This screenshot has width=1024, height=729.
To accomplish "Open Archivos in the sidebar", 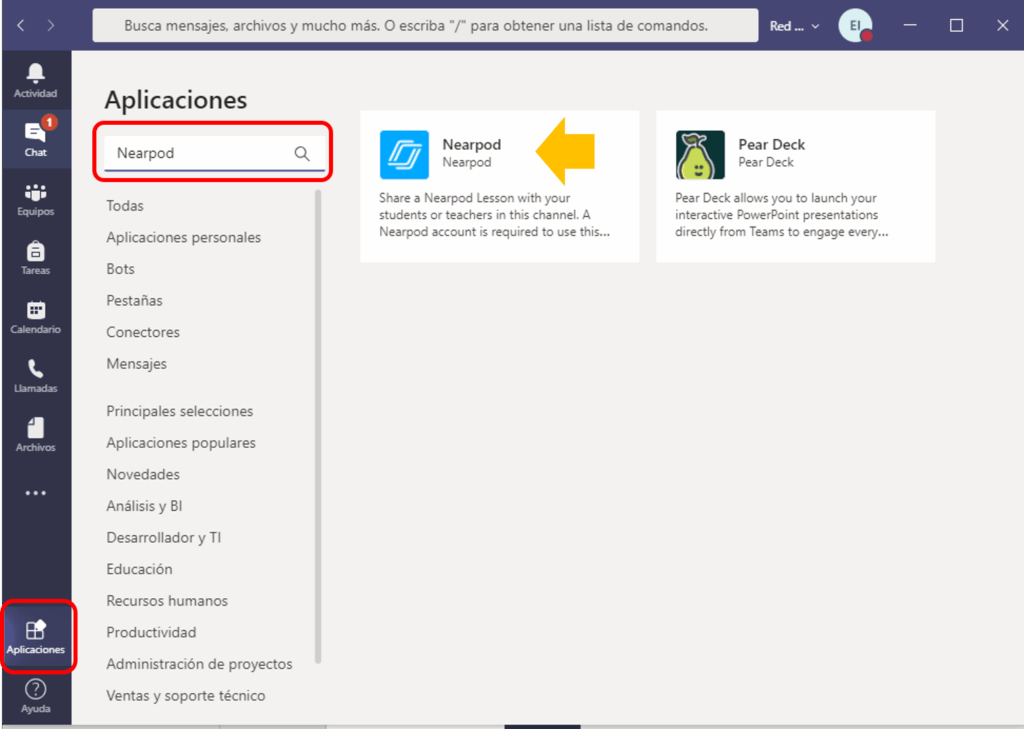I will click(x=35, y=433).
